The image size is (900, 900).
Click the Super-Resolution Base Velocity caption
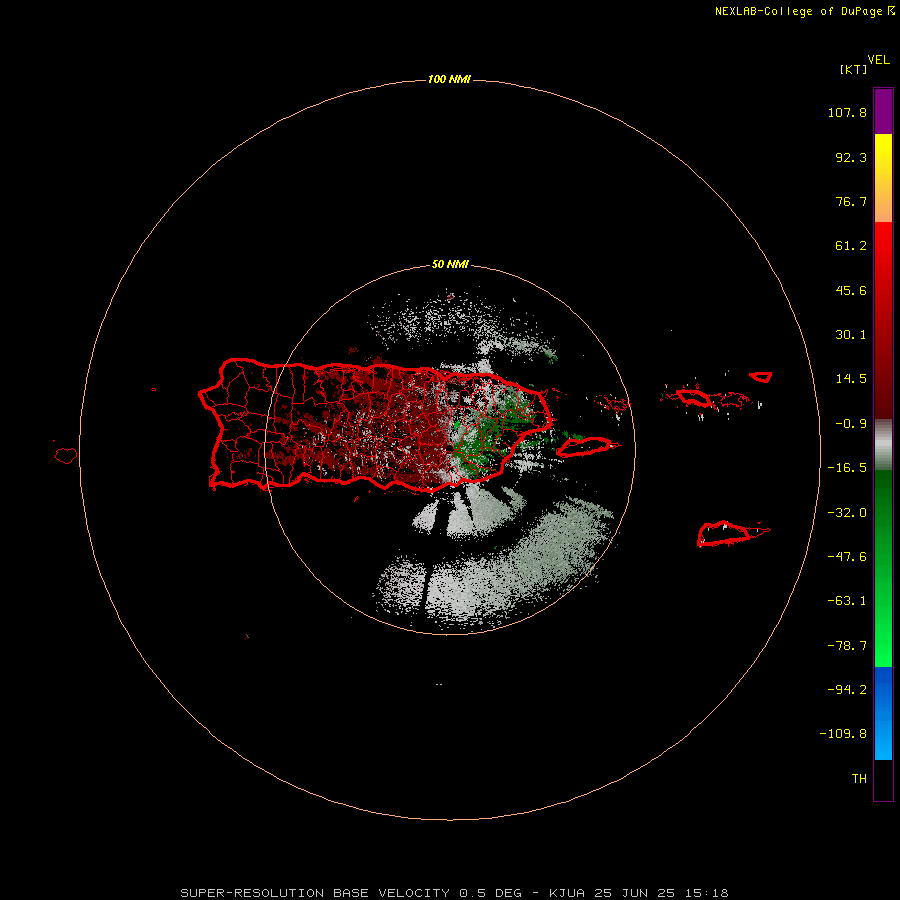(454, 893)
